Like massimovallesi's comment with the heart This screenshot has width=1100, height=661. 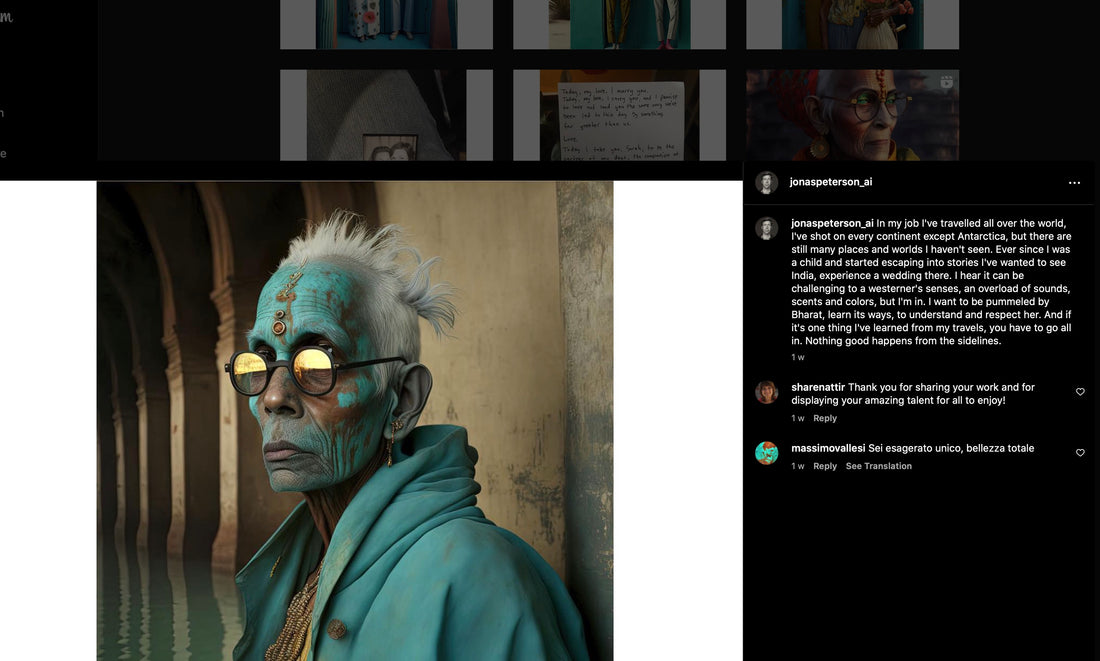click(1080, 453)
